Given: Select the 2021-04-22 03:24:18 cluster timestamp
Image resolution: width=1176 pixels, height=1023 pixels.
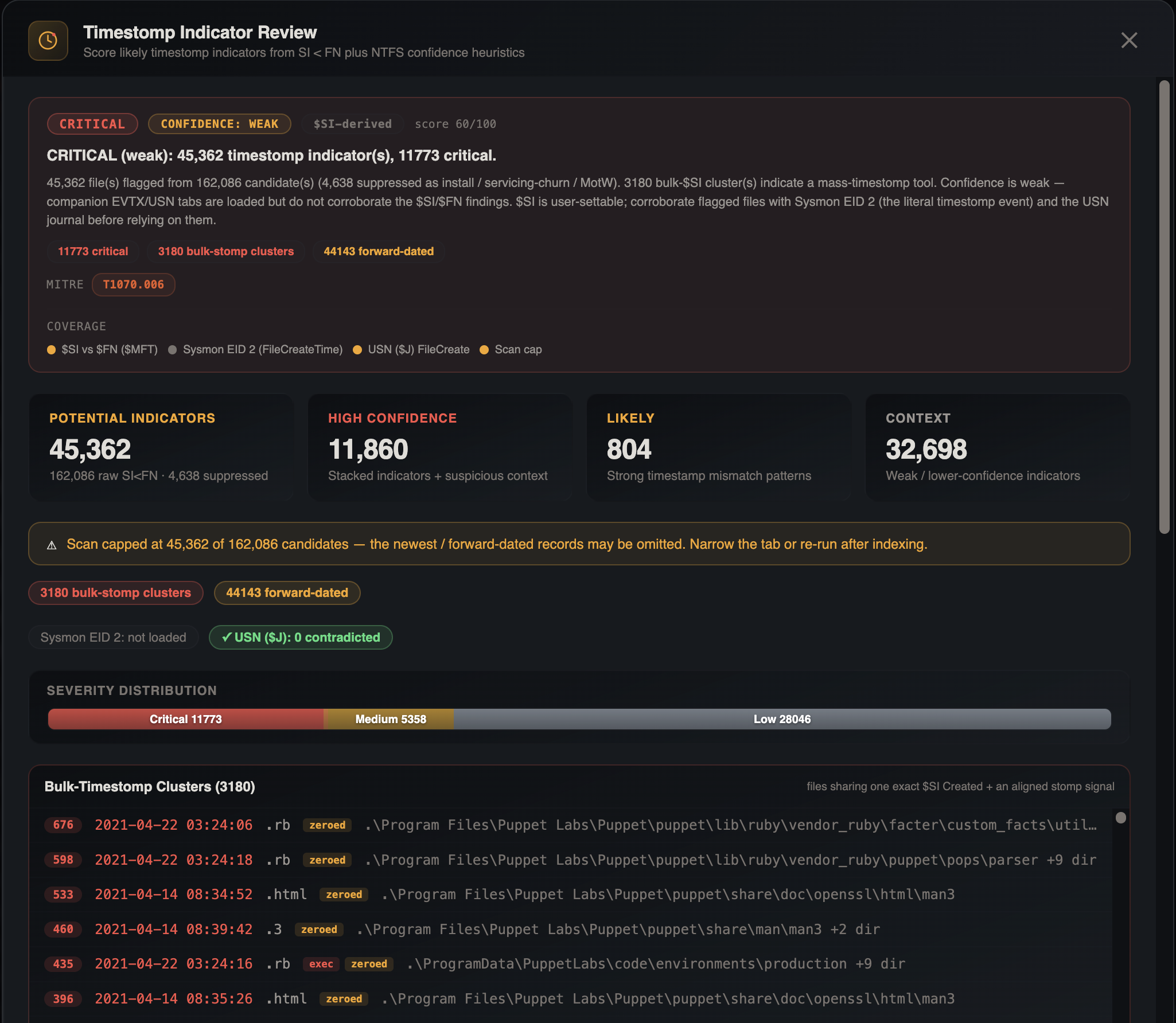Looking at the screenshot, I should 174,860.
